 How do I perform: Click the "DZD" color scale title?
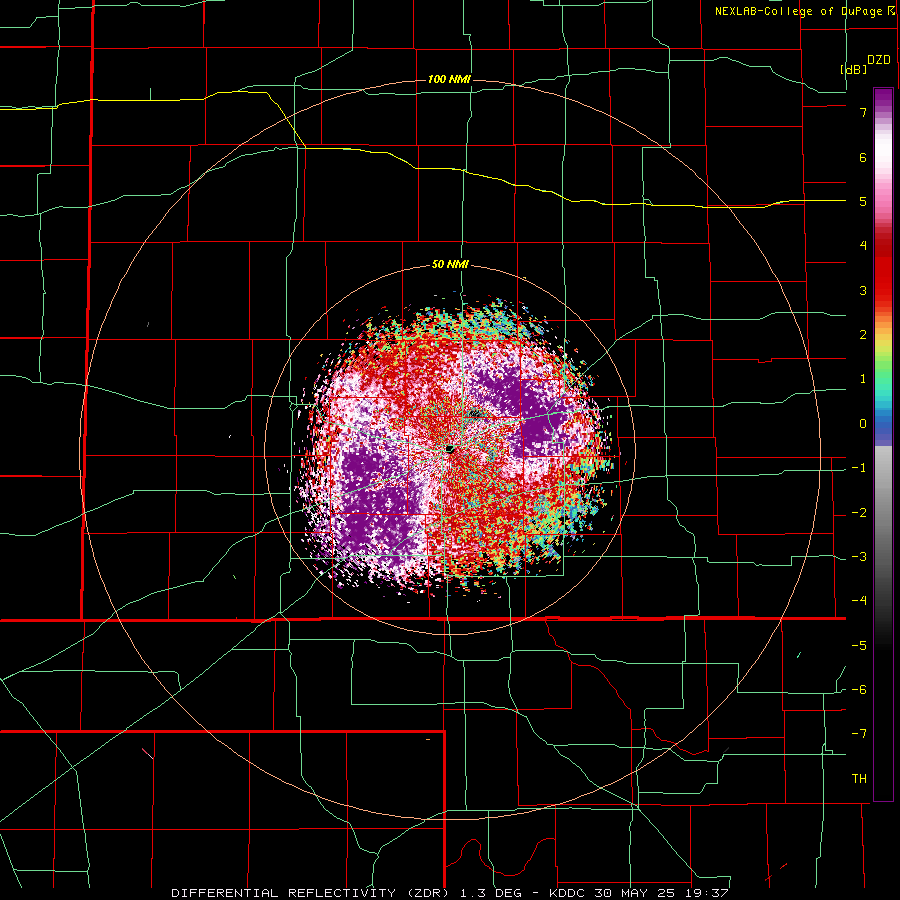coord(879,60)
